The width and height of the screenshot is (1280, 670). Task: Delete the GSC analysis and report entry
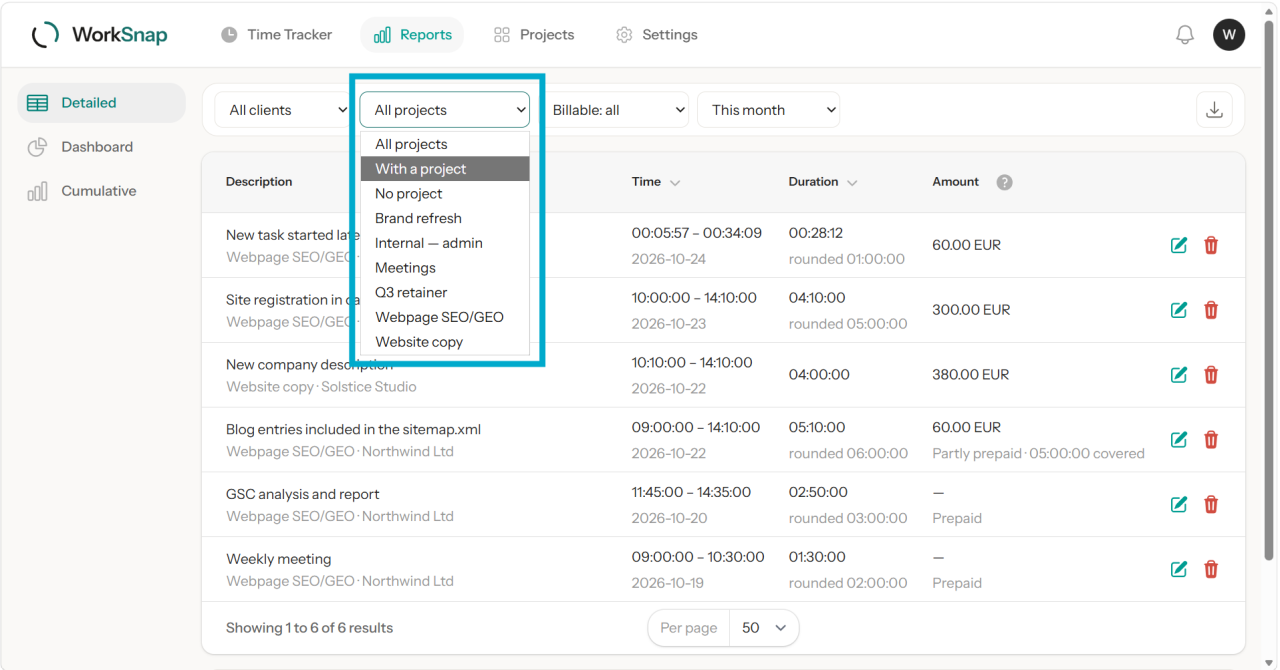point(1211,505)
